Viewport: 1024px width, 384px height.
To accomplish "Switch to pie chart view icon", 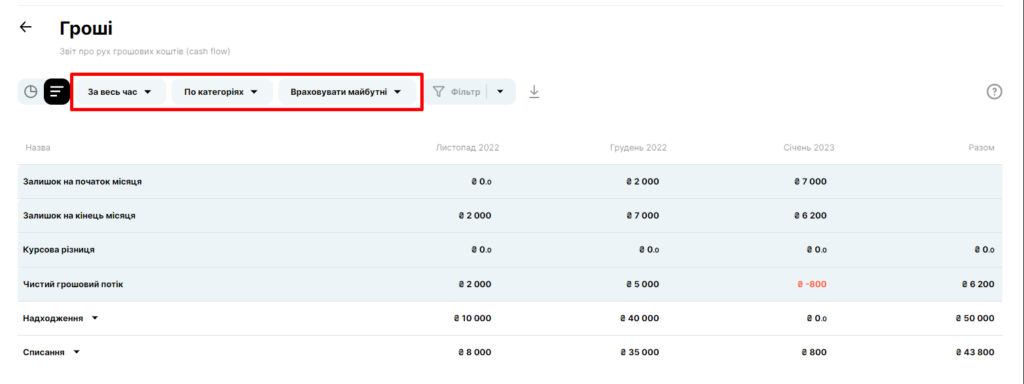I will 31,92.
